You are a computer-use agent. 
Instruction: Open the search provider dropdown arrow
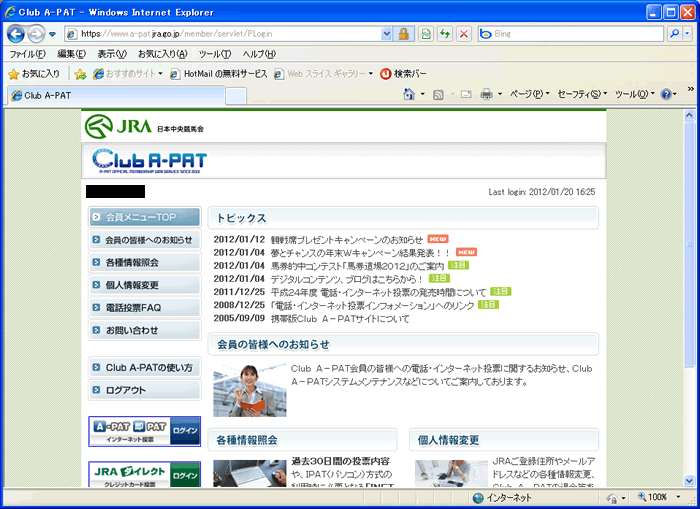687,34
